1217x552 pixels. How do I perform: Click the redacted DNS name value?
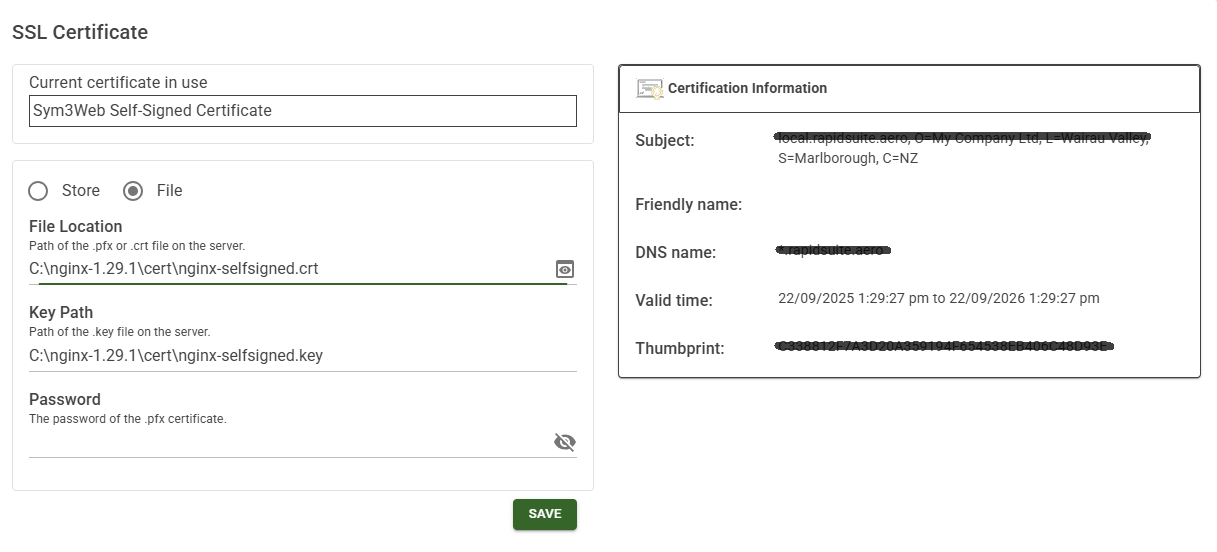click(x=833, y=249)
